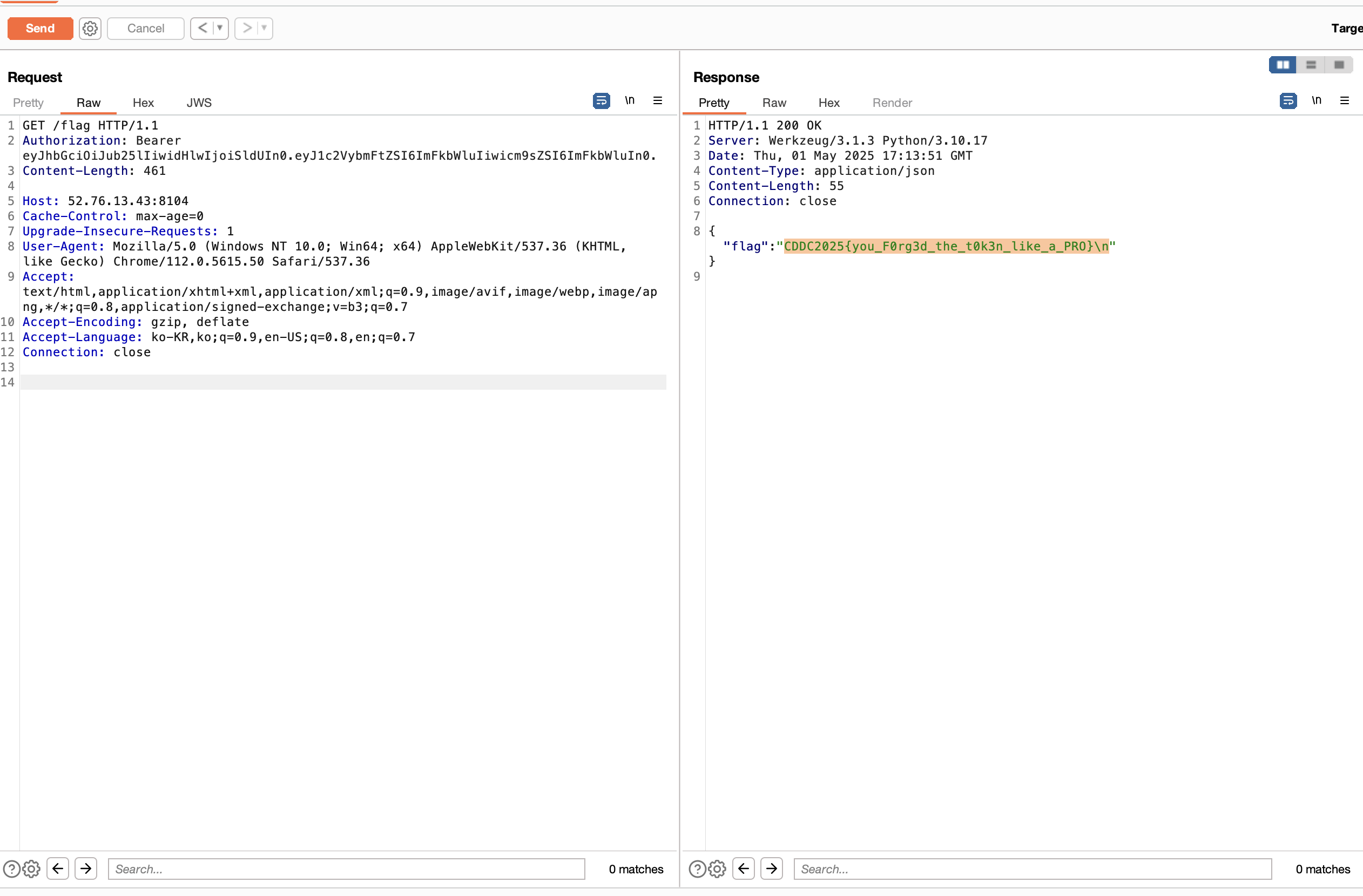Toggle non-printable \n characters in Request panel
The image size is (1363, 896).
(629, 101)
